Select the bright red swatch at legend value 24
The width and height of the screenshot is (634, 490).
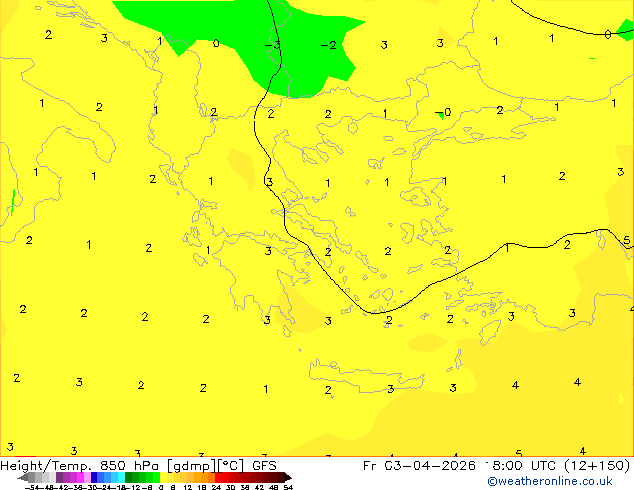[218, 477]
